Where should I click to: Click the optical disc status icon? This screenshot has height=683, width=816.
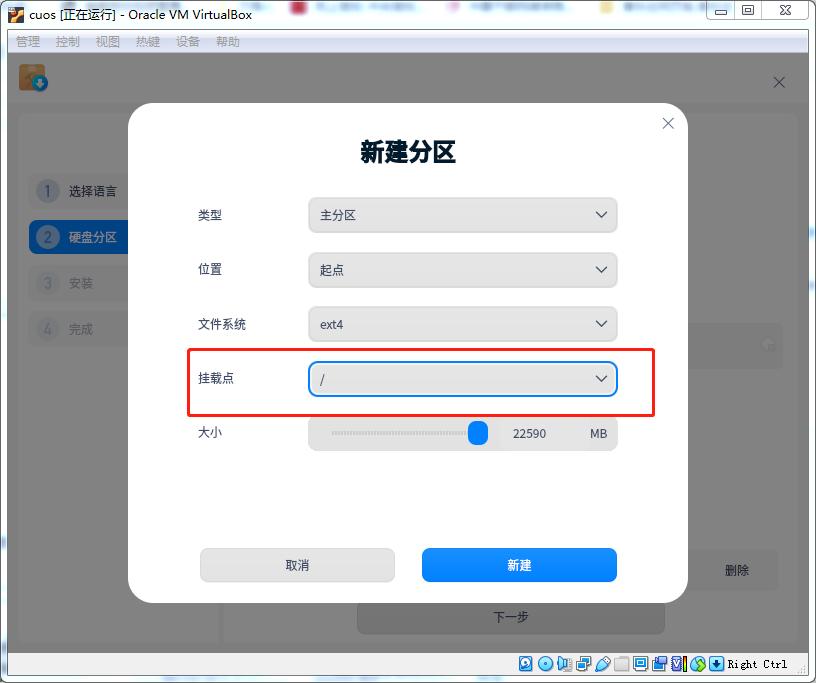[x=545, y=663]
